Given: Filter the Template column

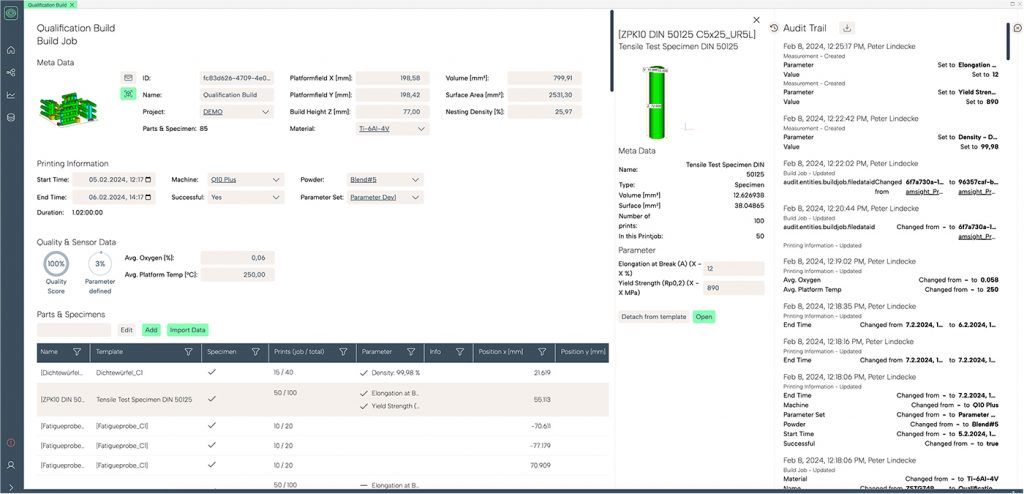Looking at the screenshot, I should point(189,352).
